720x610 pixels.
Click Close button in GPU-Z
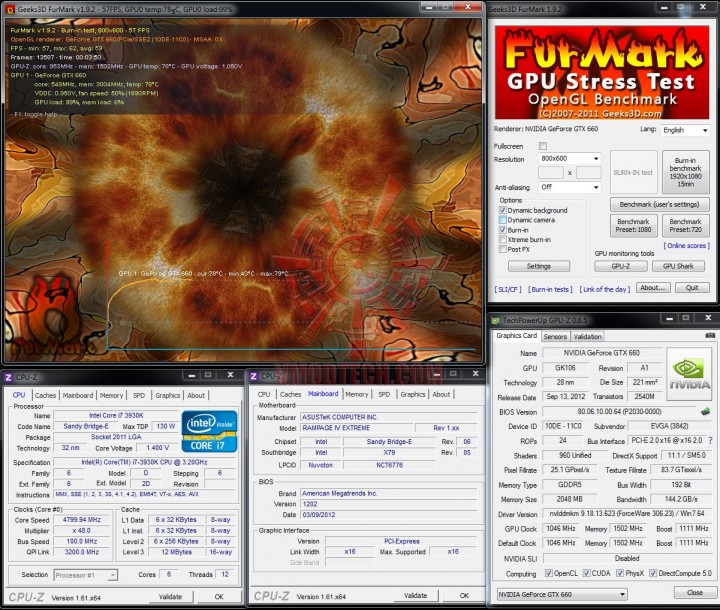point(695,593)
